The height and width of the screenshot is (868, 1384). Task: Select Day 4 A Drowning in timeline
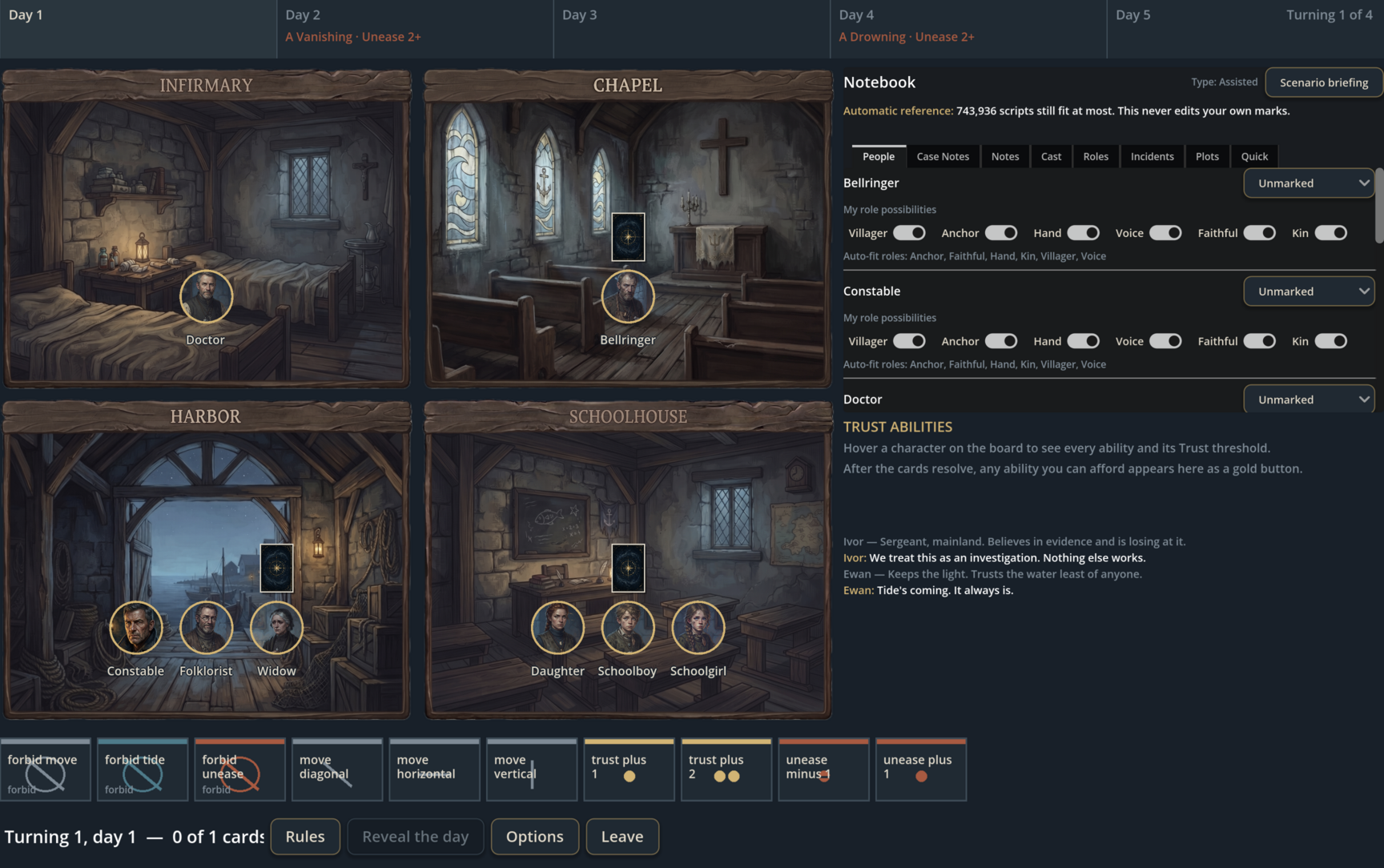click(x=968, y=29)
